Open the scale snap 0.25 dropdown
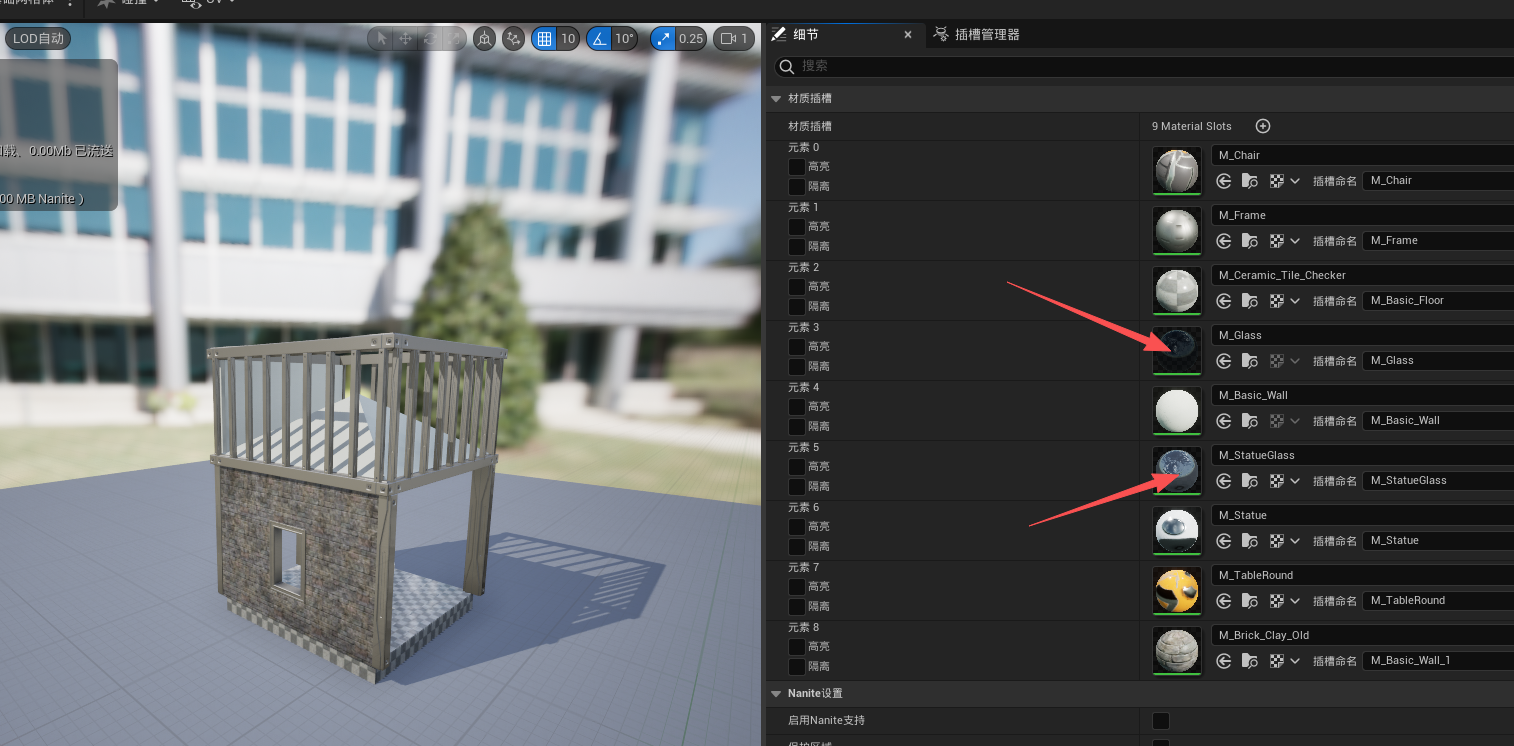Viewport: 1514px width, 746px height. (x=691, y=39)
